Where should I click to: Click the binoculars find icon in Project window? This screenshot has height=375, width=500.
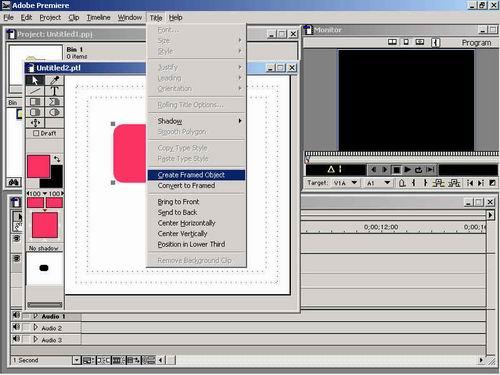click(x=14, y=182)
